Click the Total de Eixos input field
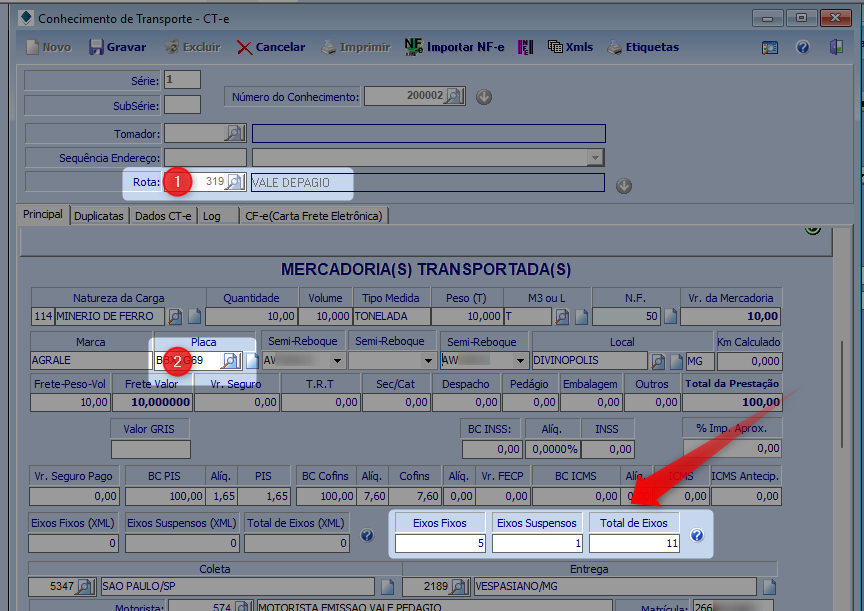 (634, 543)
